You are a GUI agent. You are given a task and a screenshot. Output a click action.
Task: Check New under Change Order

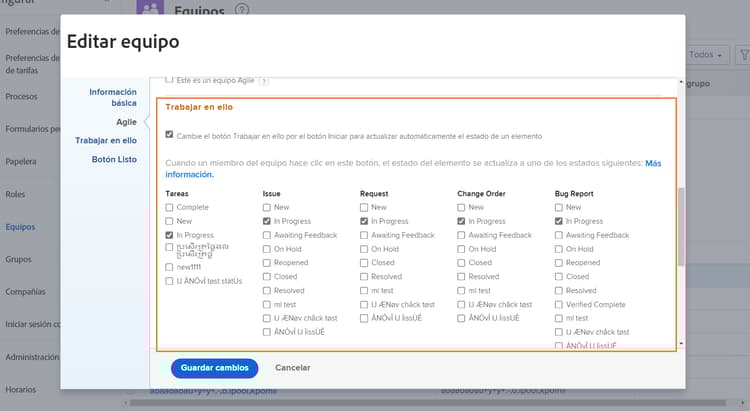tap(461, 207)
